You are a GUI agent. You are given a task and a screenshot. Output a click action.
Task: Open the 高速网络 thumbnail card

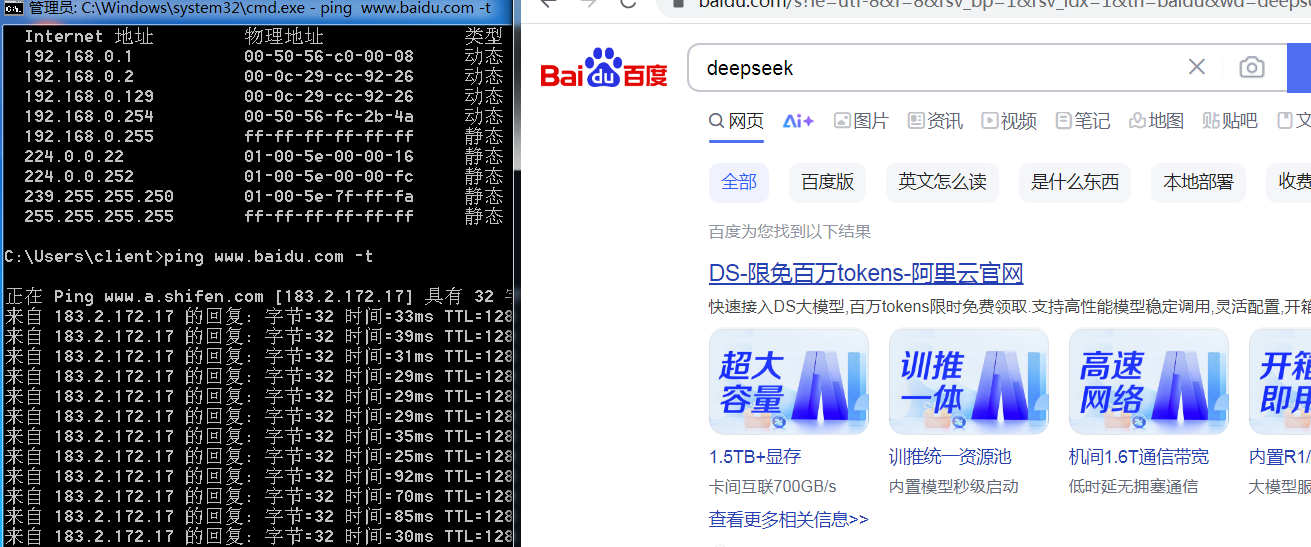coord(1149,381)
